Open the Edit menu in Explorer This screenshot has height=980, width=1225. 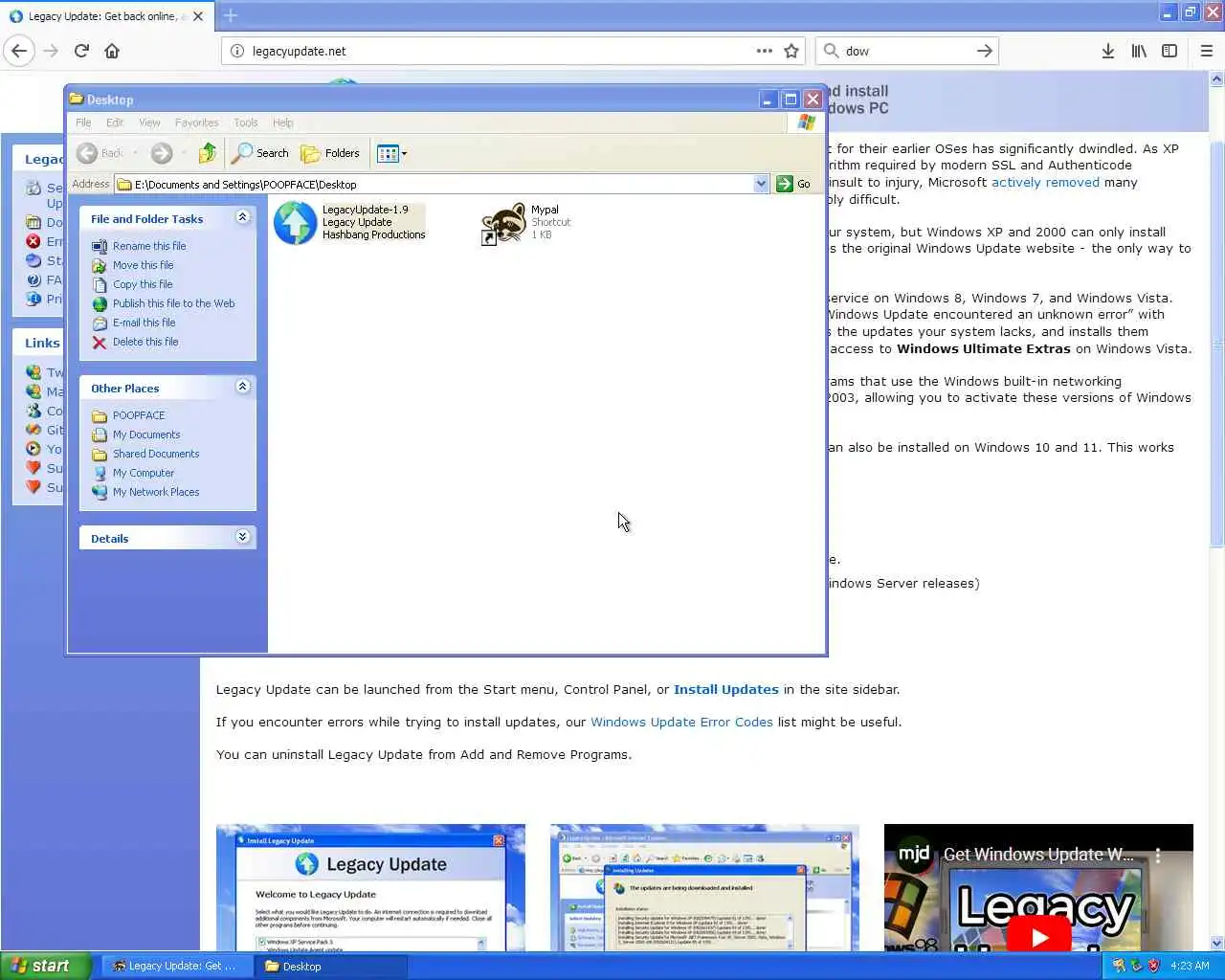[x=115, y=122]
